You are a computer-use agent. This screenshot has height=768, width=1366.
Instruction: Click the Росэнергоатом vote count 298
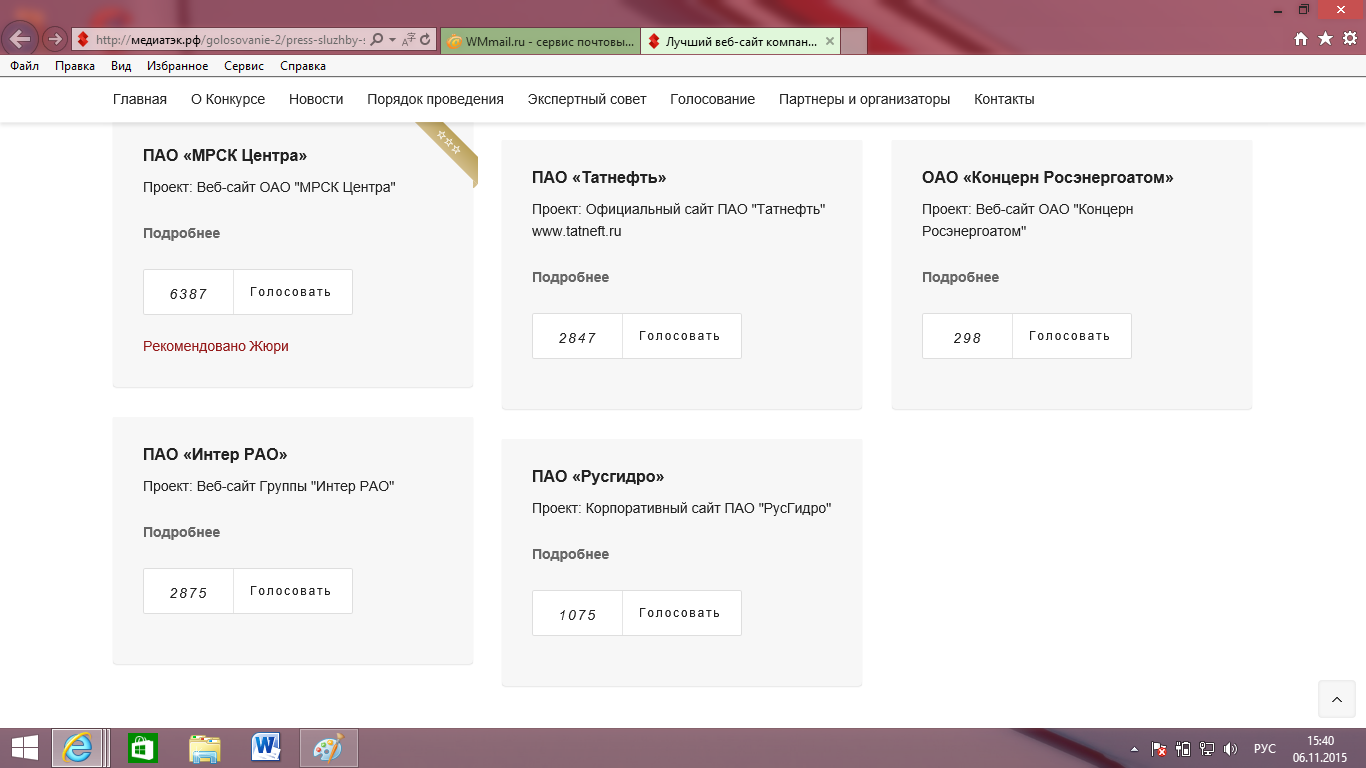[967, 337]
